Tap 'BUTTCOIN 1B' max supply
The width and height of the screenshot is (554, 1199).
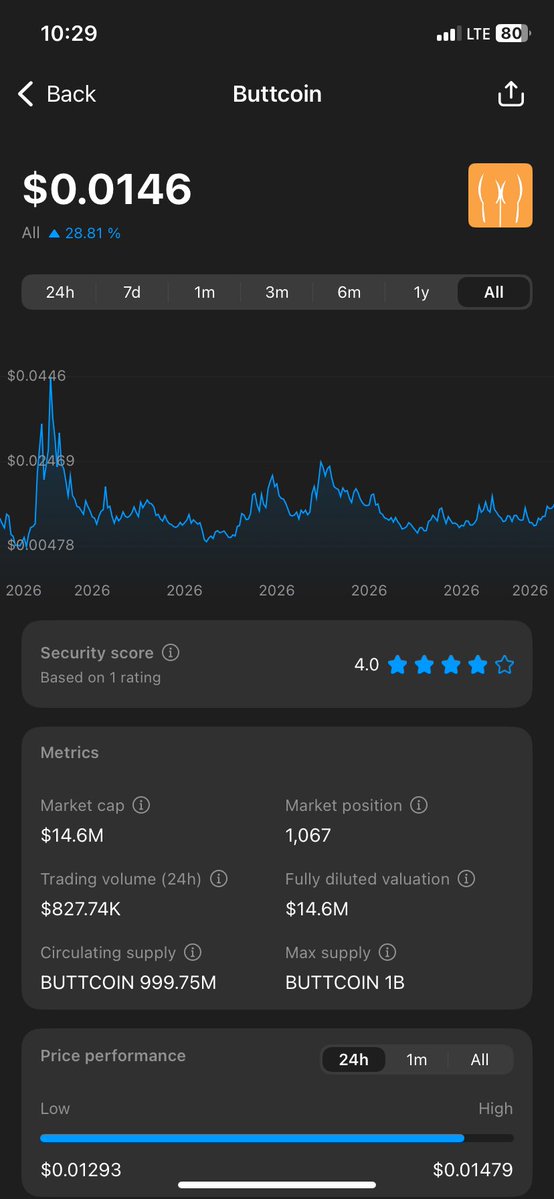(x=344, y=983)
